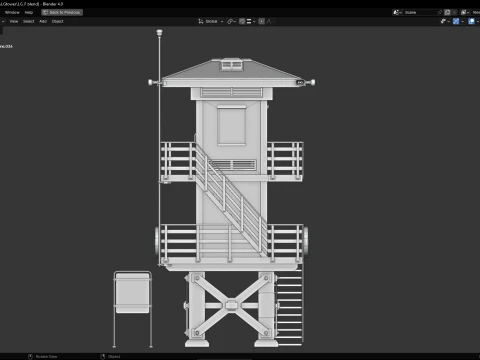Open the view layer browse dropdown
The image size is (480, 360).
pyautogui.click(x=465, y=12)
